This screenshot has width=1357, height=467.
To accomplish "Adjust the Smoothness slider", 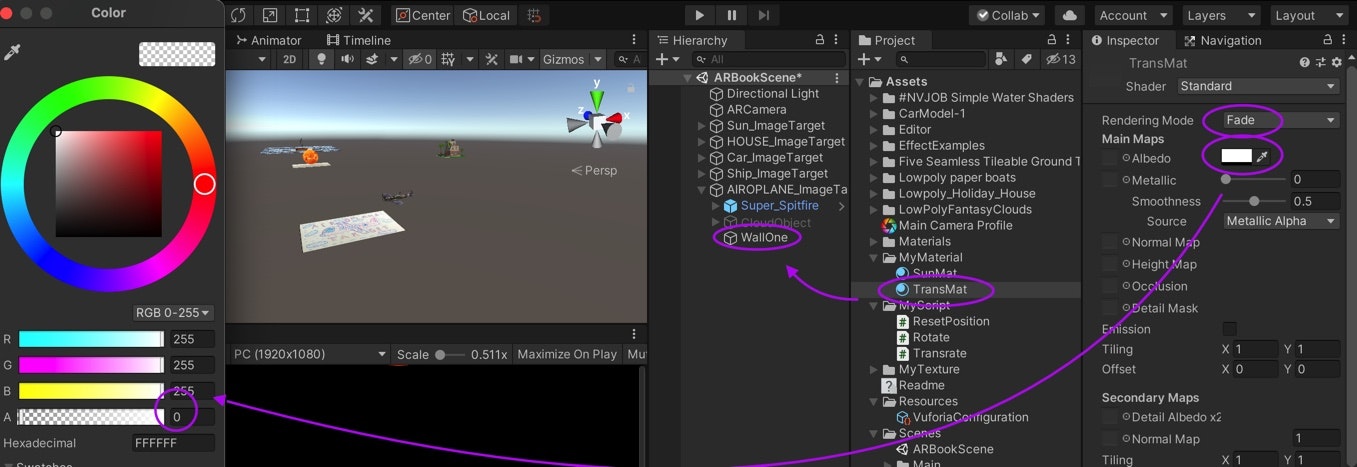I will [1254, 201].
